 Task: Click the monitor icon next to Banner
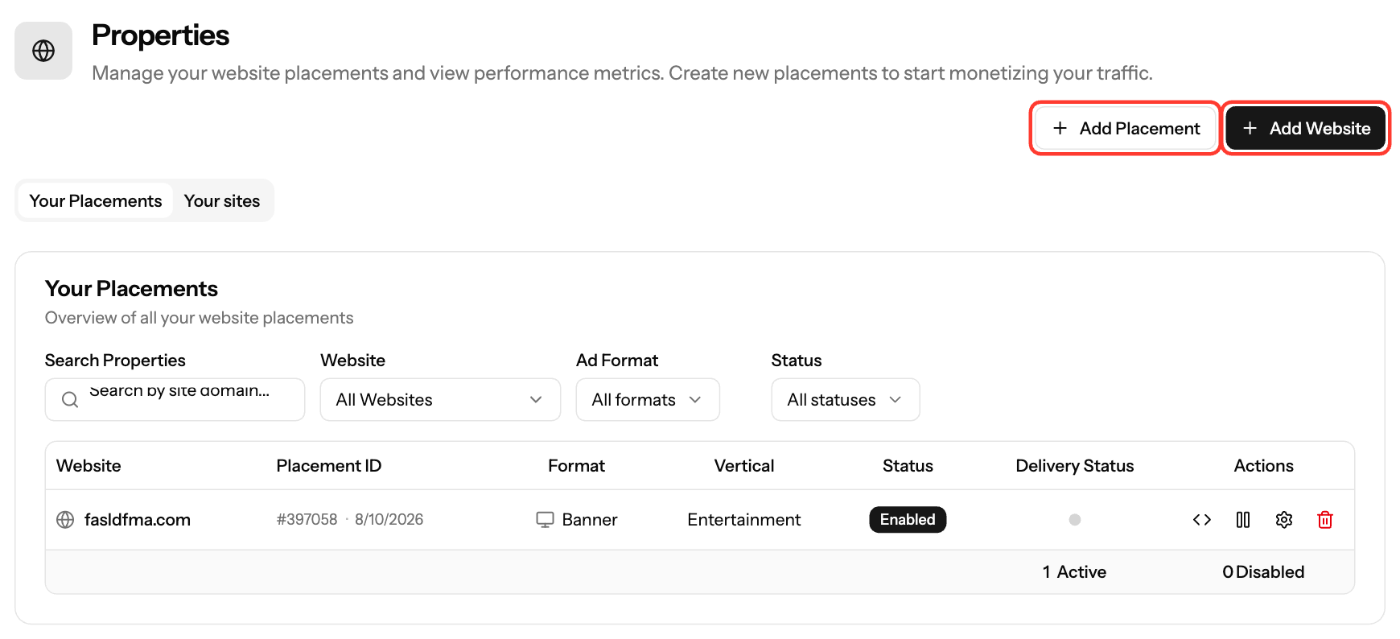pos(545,520)
